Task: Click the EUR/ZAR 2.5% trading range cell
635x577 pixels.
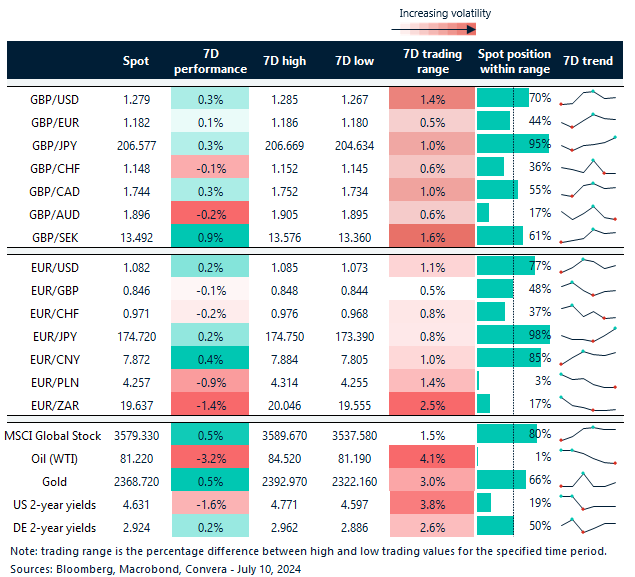Action: tap(433, 402)
